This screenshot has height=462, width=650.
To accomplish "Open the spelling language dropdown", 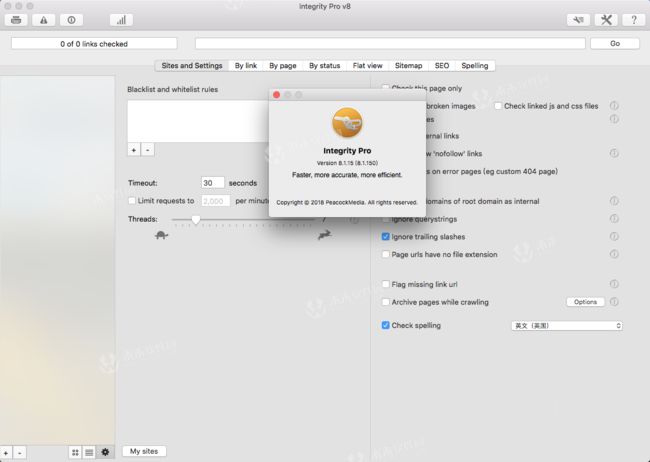I will (x=567, y=326).
